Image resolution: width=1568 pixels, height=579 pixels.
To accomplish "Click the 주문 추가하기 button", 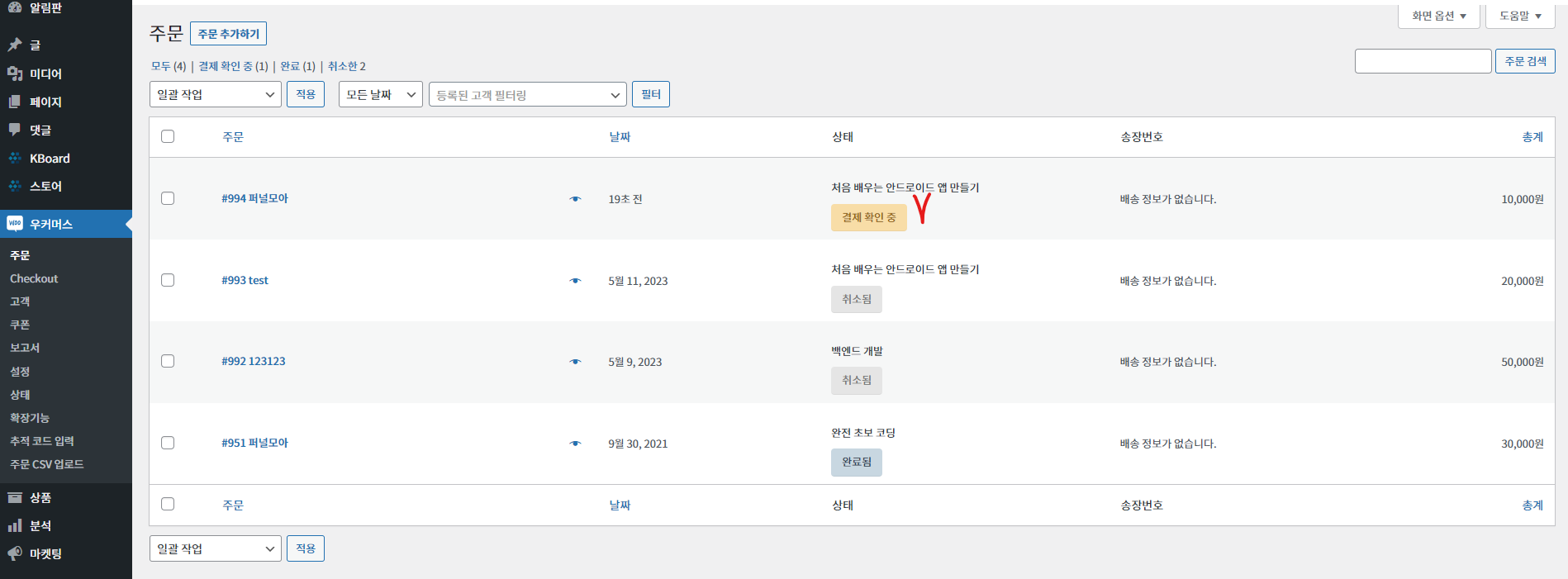I will click(x=228, y=34).
